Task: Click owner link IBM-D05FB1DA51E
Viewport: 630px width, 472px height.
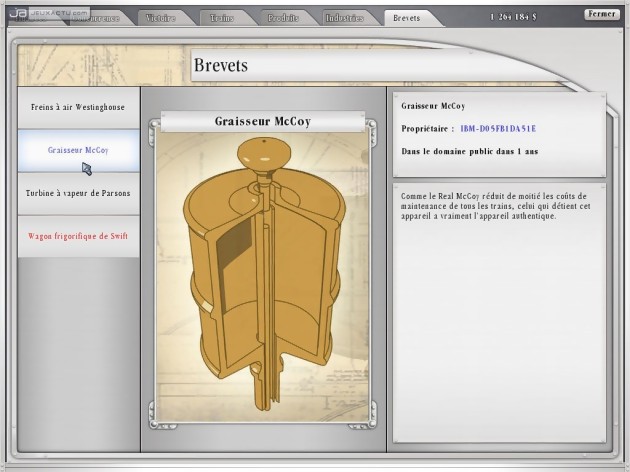Action: coord(498,129)
